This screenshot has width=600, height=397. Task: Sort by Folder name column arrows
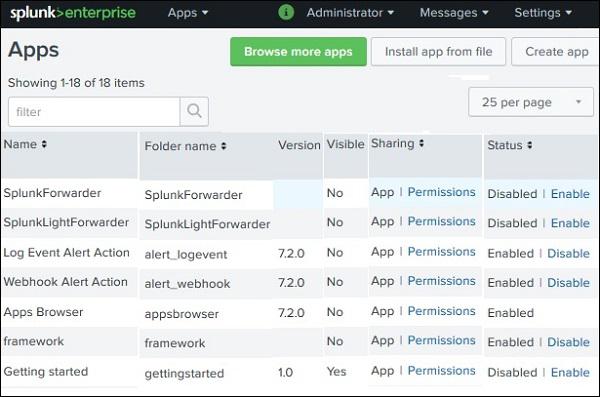223,146
